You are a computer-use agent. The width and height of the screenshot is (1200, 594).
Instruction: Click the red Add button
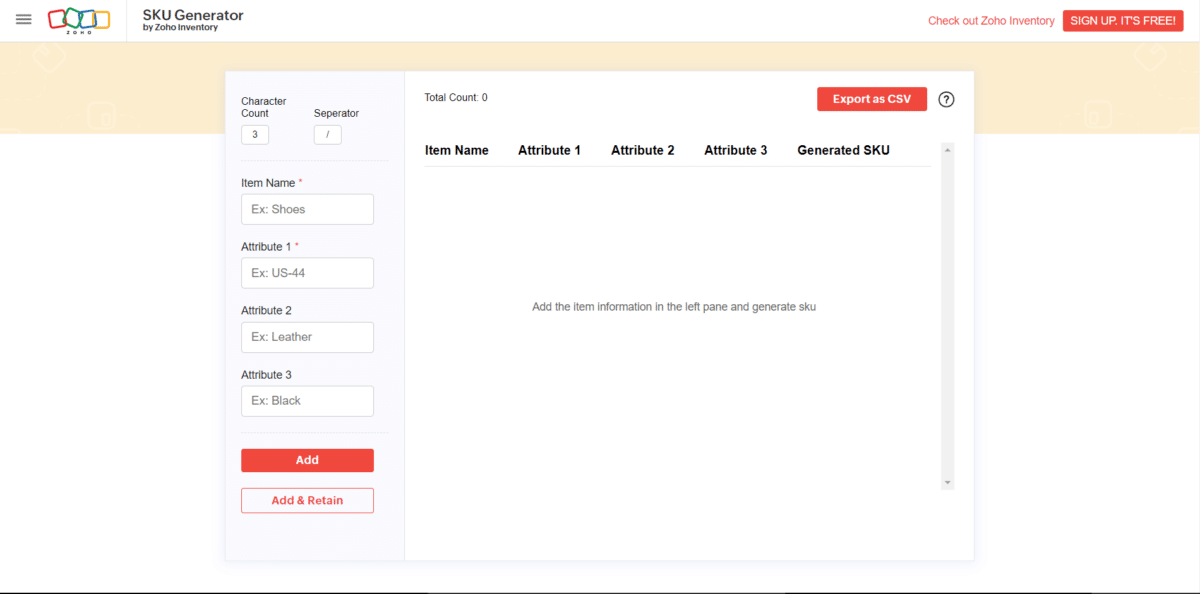pyautogui.click(x=307, y=460)
